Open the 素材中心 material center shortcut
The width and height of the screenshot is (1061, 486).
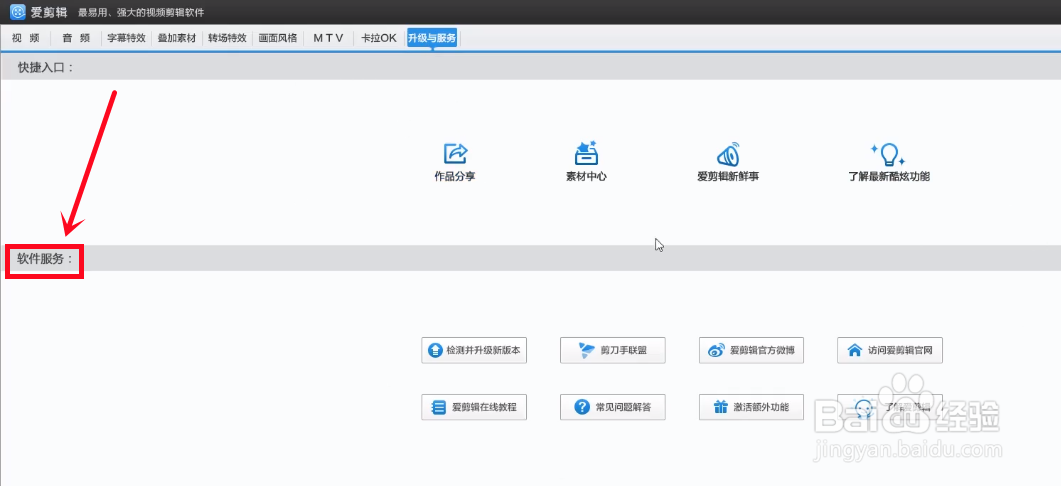[x=585, y=162]
